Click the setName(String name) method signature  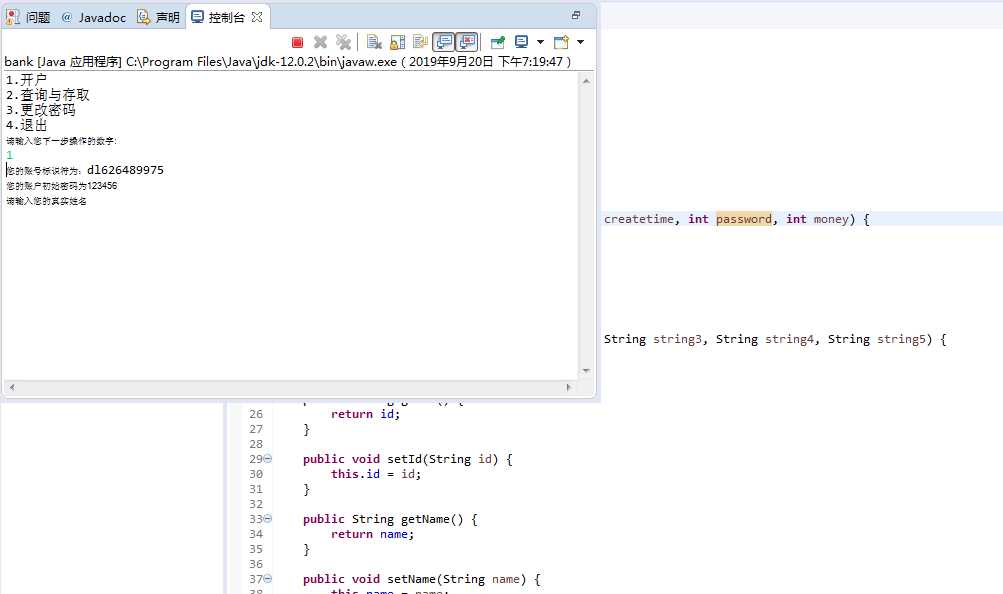click(422, 579)
